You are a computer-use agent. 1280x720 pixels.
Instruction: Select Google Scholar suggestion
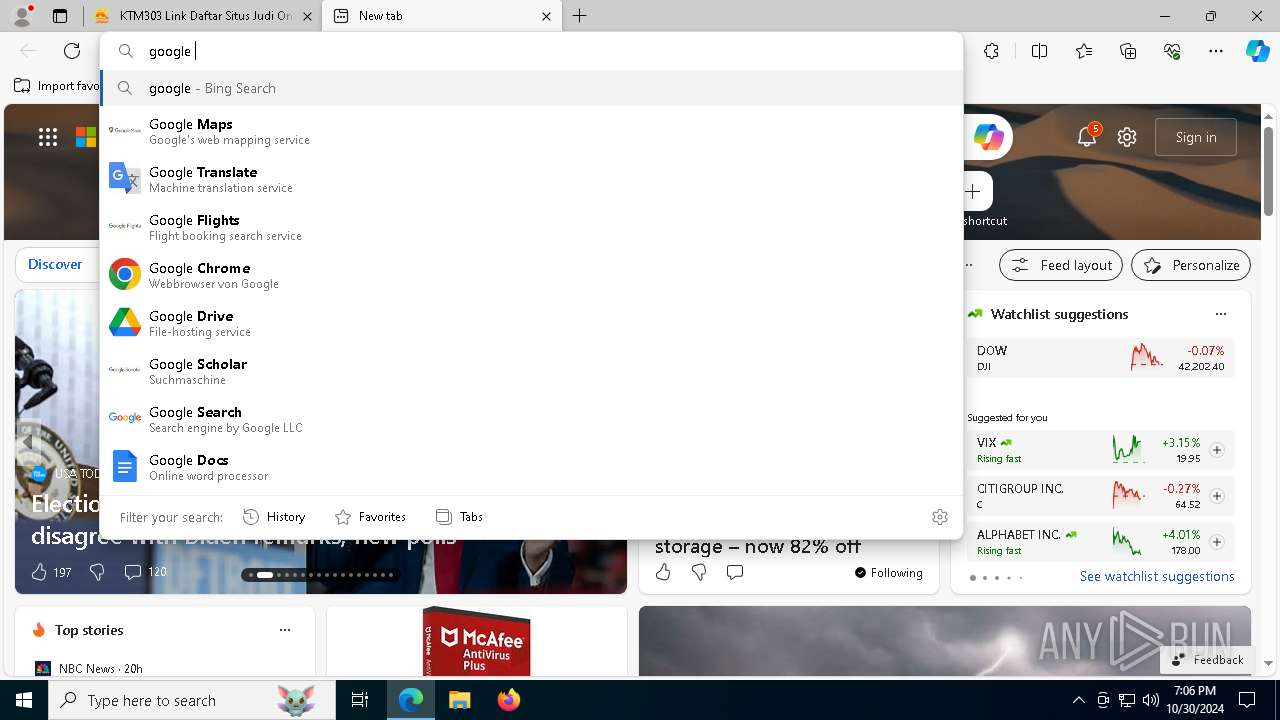click(531, 371)
